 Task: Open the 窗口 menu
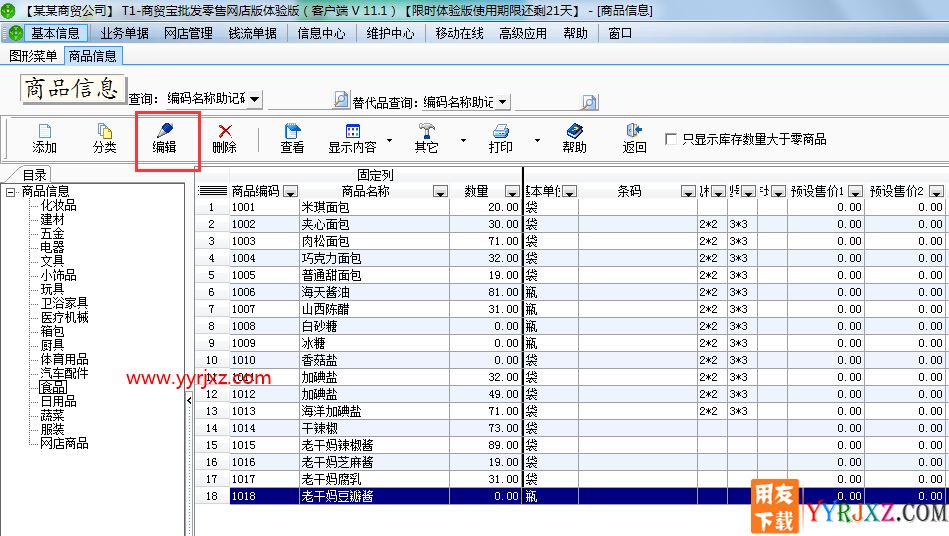pyautogui.click(x=620, y=33)
